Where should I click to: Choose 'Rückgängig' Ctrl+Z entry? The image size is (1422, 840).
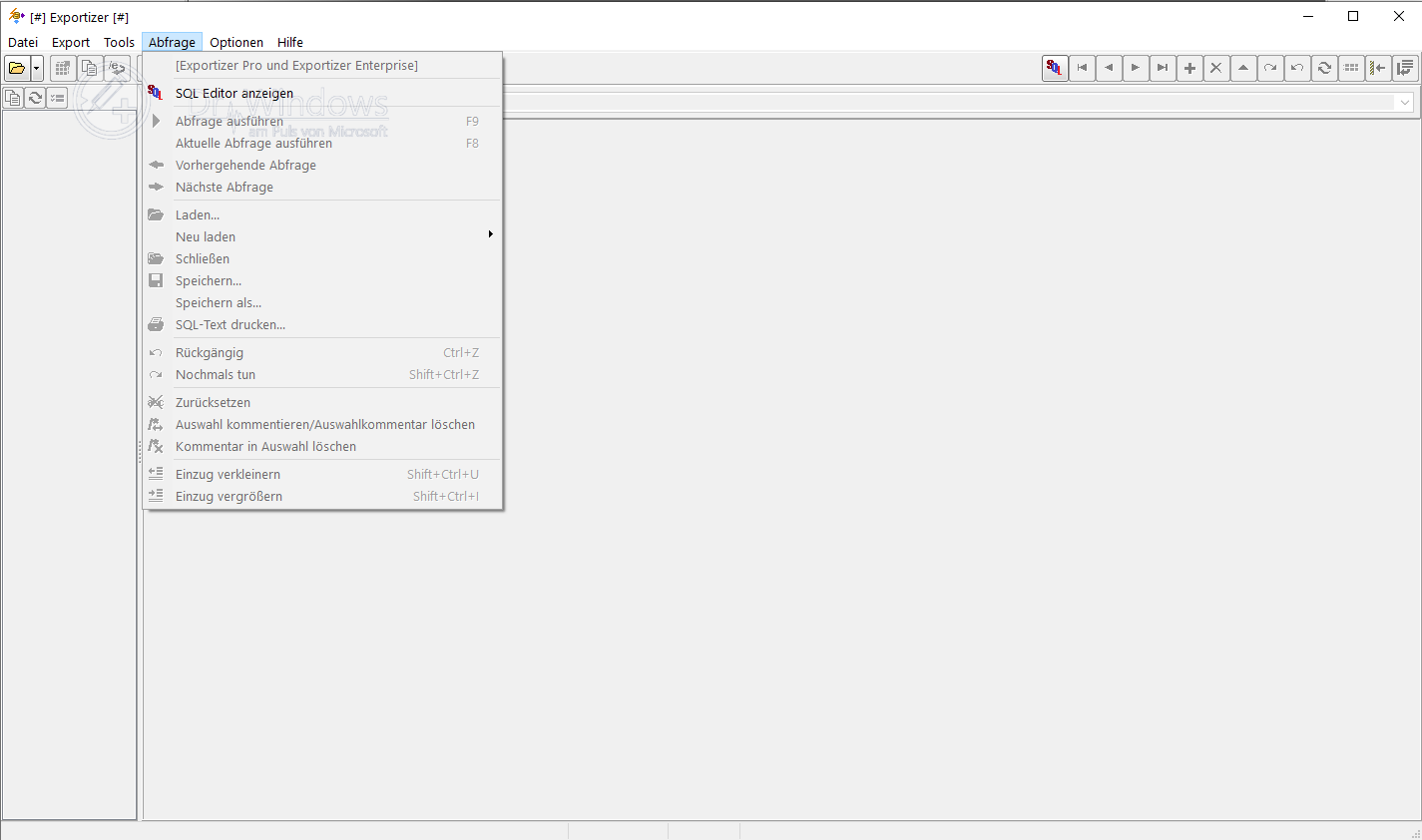[322, 352]
